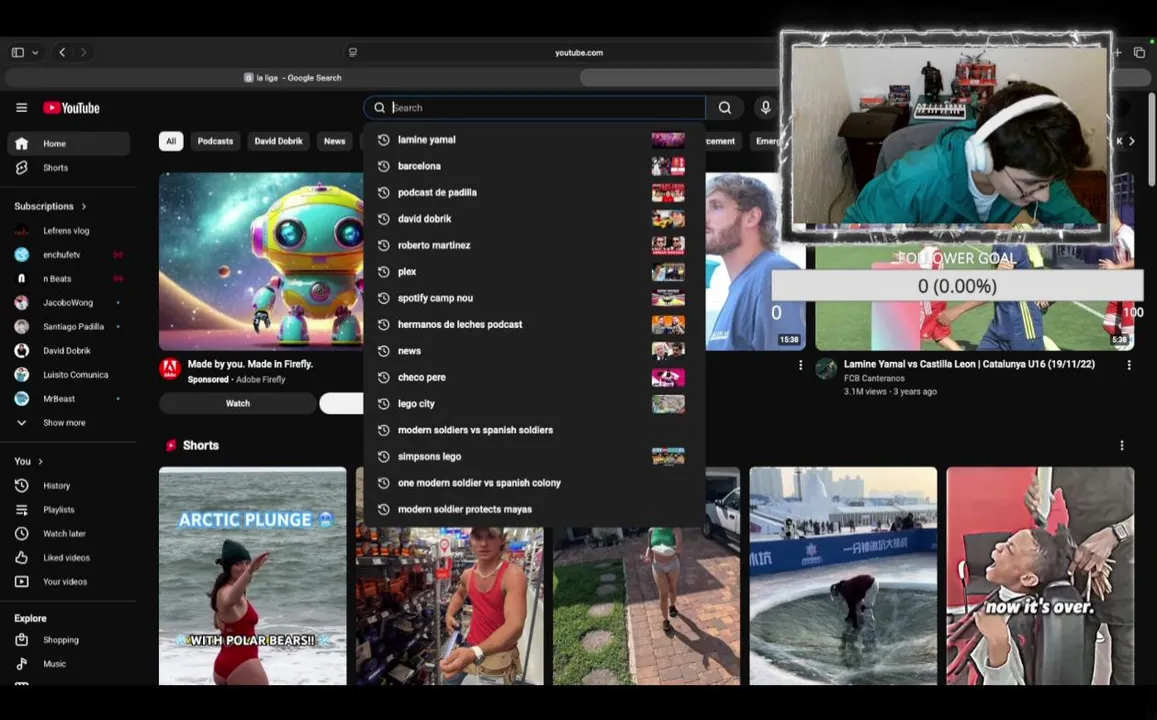Select the Podcasts filter chip
Screen dimensions: 1157x720
[x=215, y=141]
